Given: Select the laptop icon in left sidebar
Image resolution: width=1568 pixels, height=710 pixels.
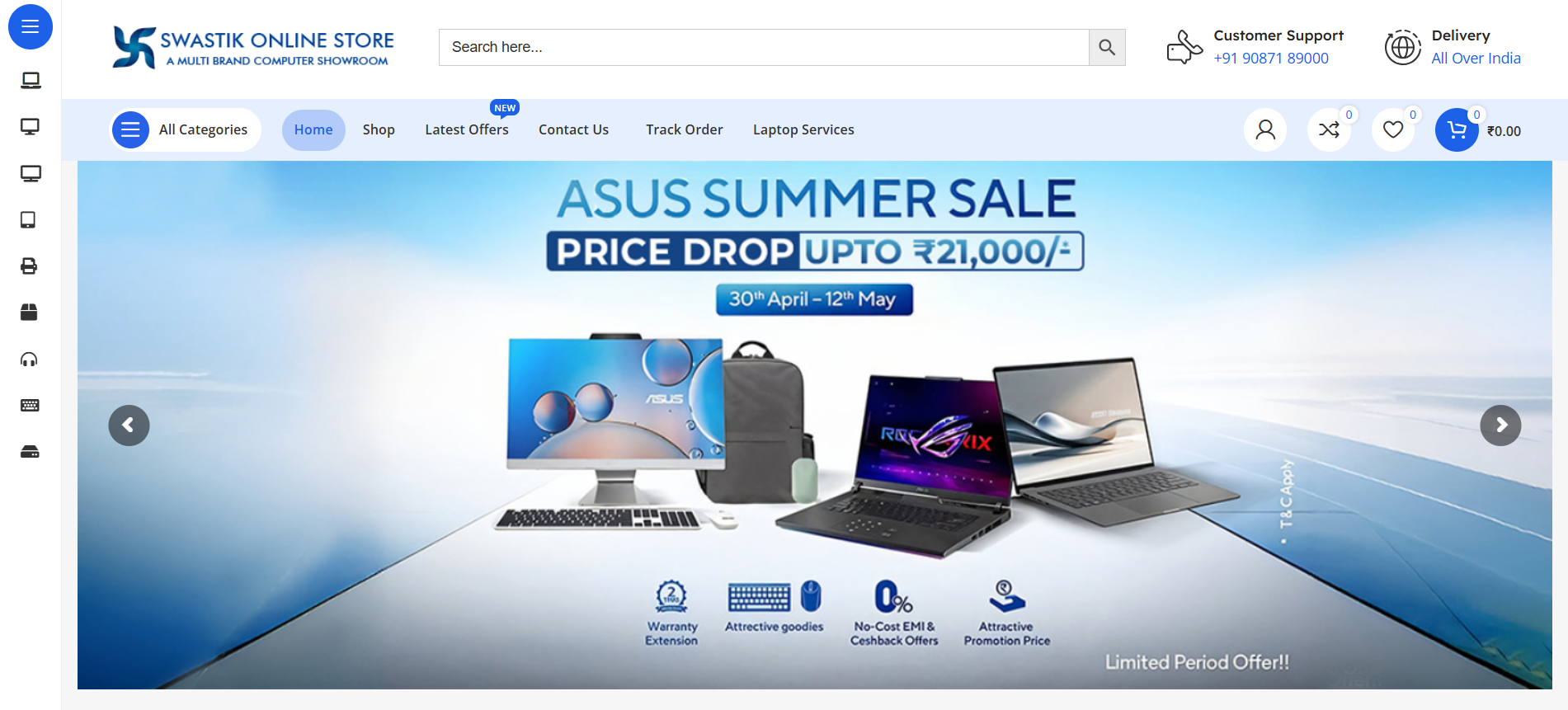Looking at the screenshot, I should pyautogui.click(x=31, y=80).
